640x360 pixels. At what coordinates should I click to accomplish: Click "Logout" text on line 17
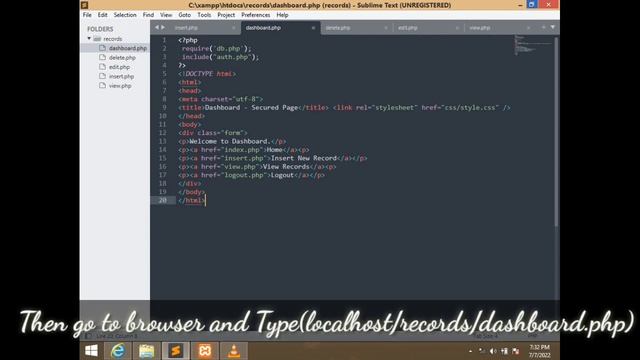pos(282,175)
